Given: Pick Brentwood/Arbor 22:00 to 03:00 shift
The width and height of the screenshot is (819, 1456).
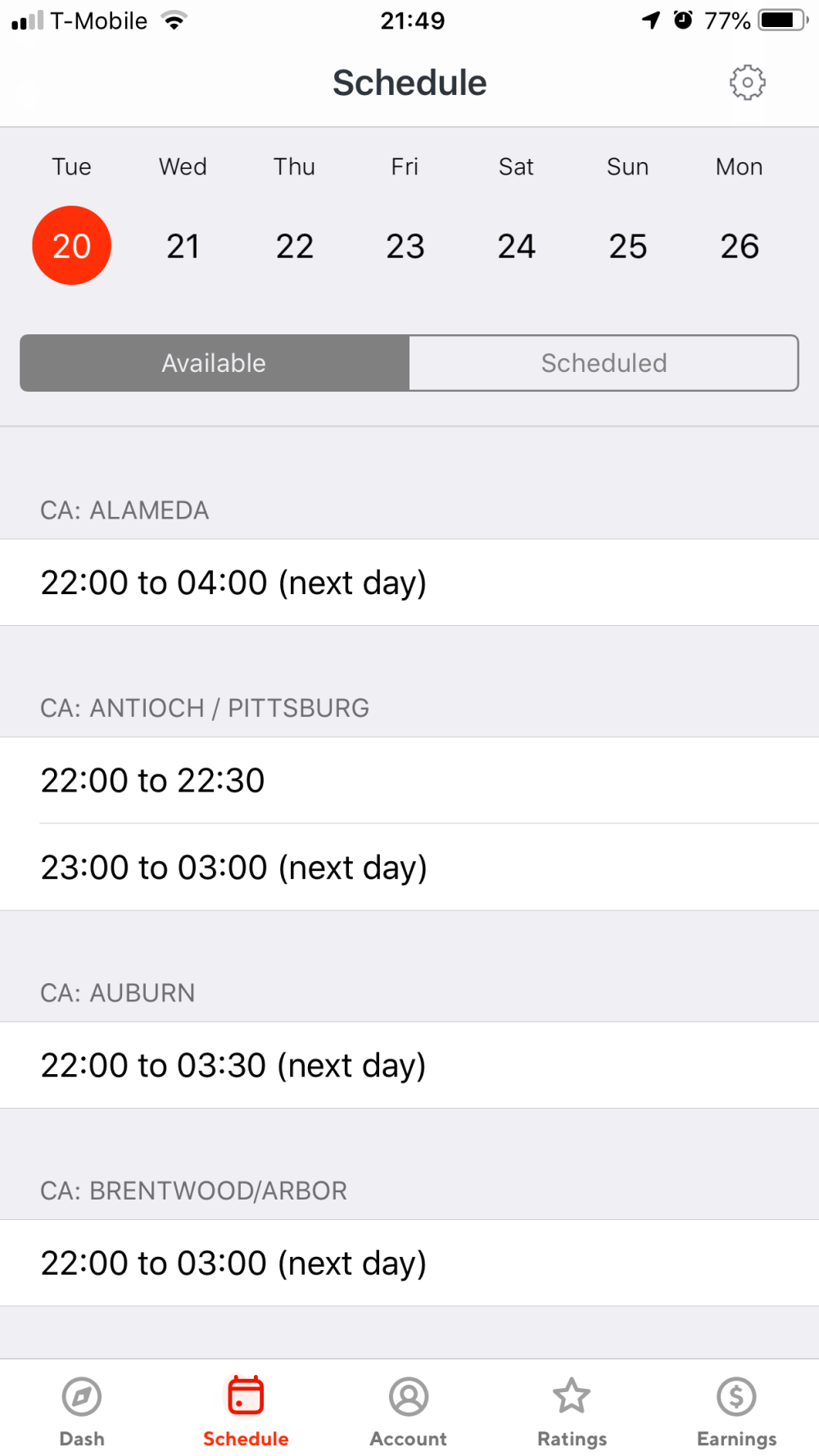Looking at the screenshot, I should (x=409, y=1263).
